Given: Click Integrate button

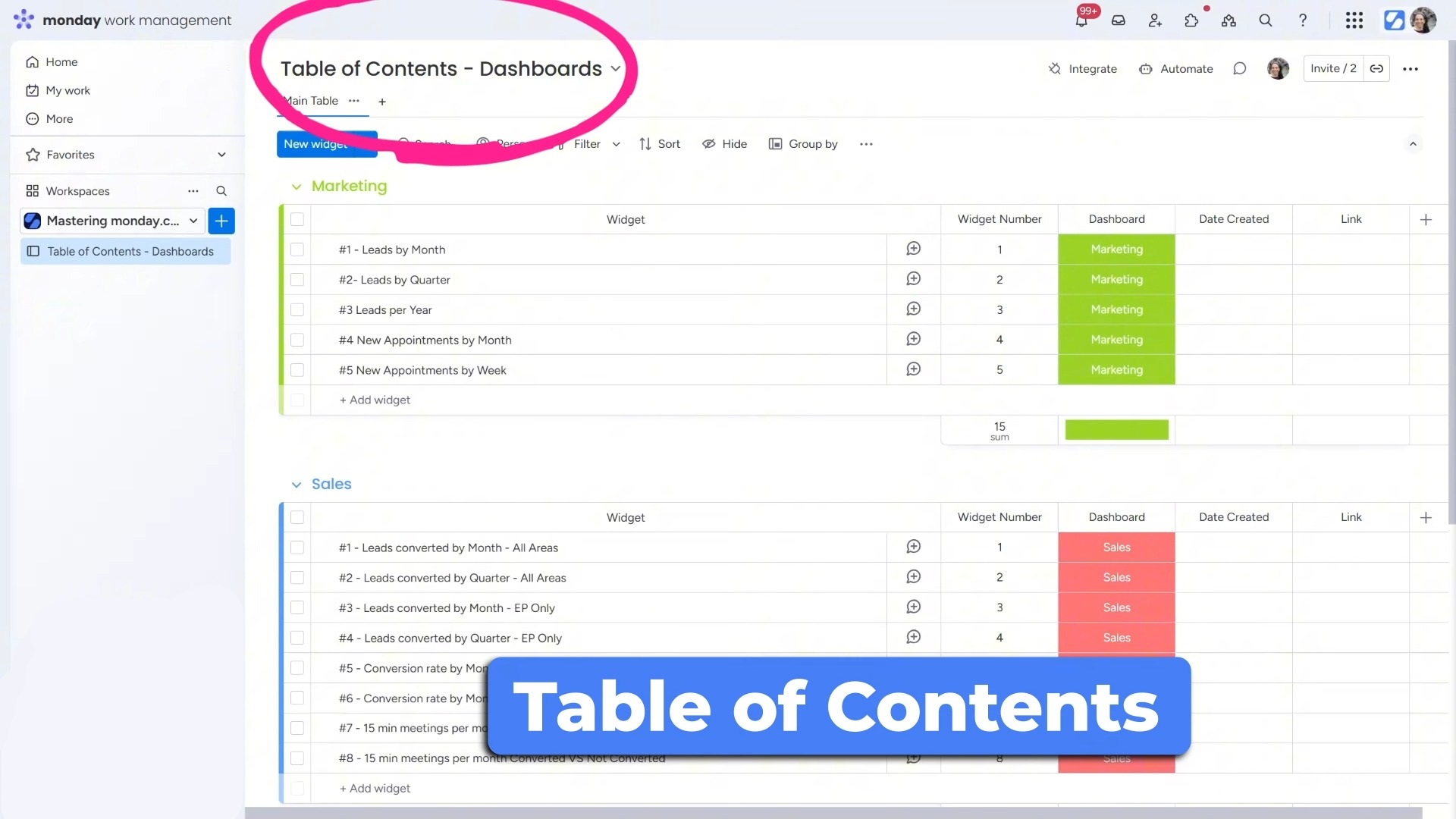Looking at the screenshot, I should tap(1083, 69).
